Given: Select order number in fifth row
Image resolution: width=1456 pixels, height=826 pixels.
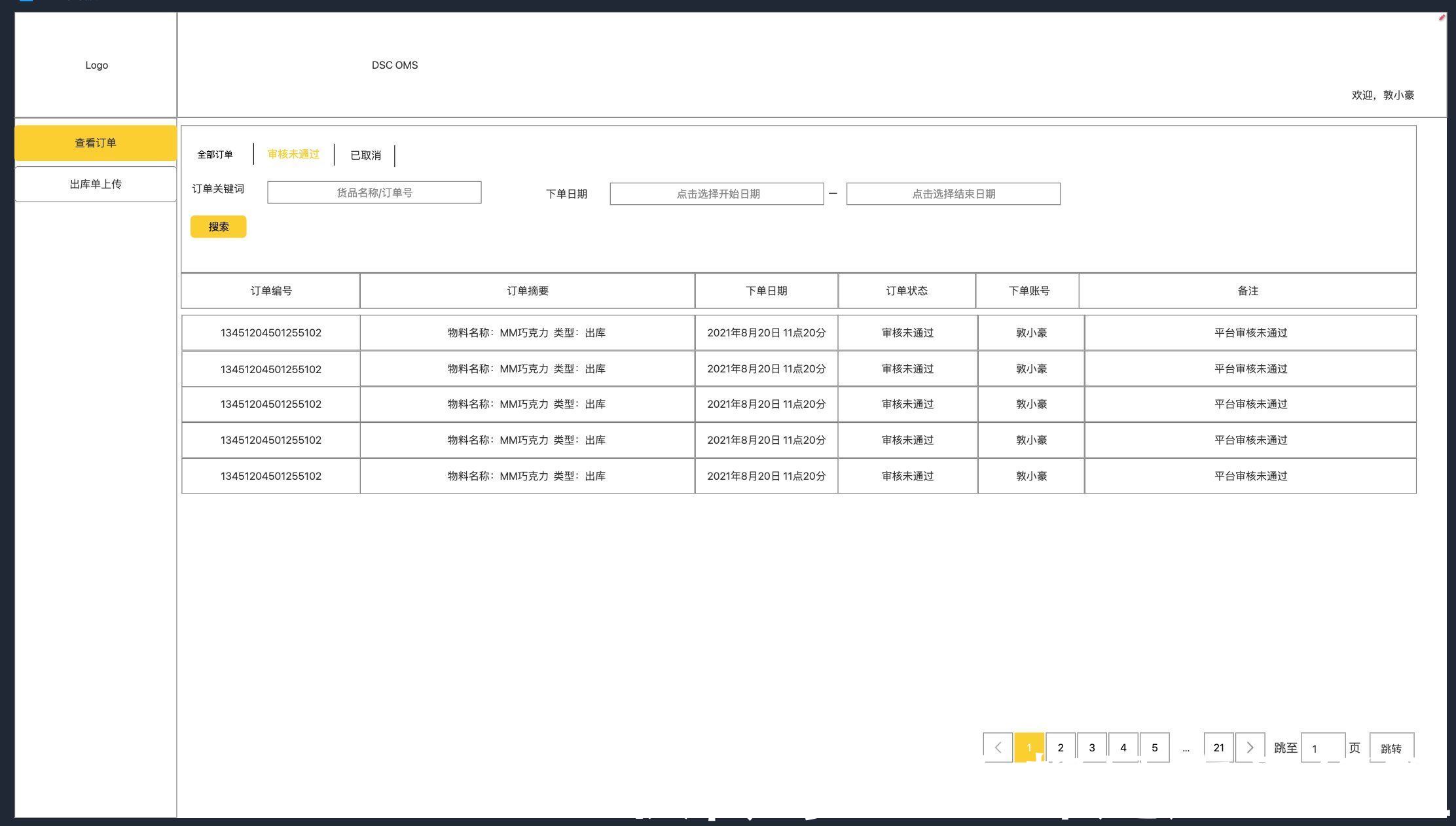Looking at the screenshot, I should pyautogui.click(x=271, y=476).
